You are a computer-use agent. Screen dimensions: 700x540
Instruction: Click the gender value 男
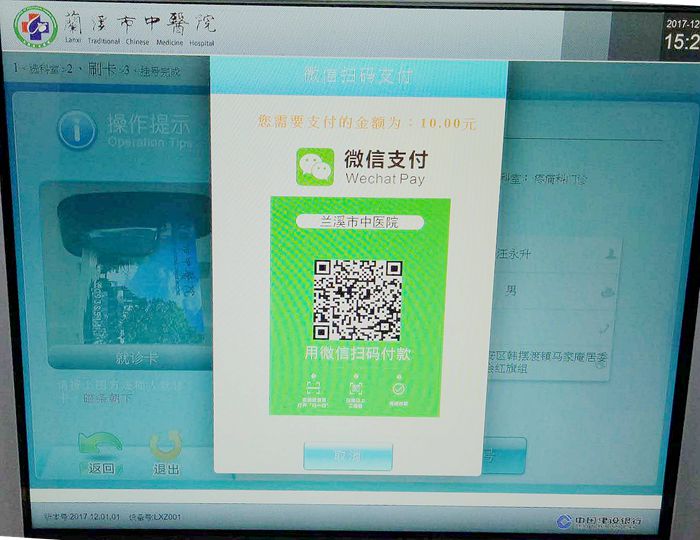511,291
